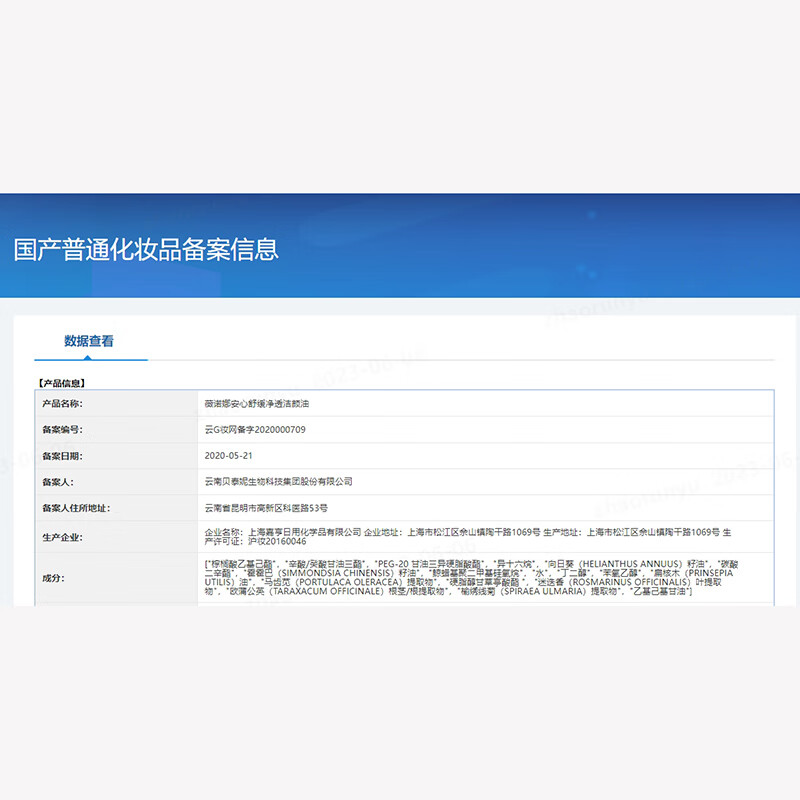This screenshot has width=800, height=800.
Task: Click the 备案人住所地址 row label
Action: (x=76, y=508)
